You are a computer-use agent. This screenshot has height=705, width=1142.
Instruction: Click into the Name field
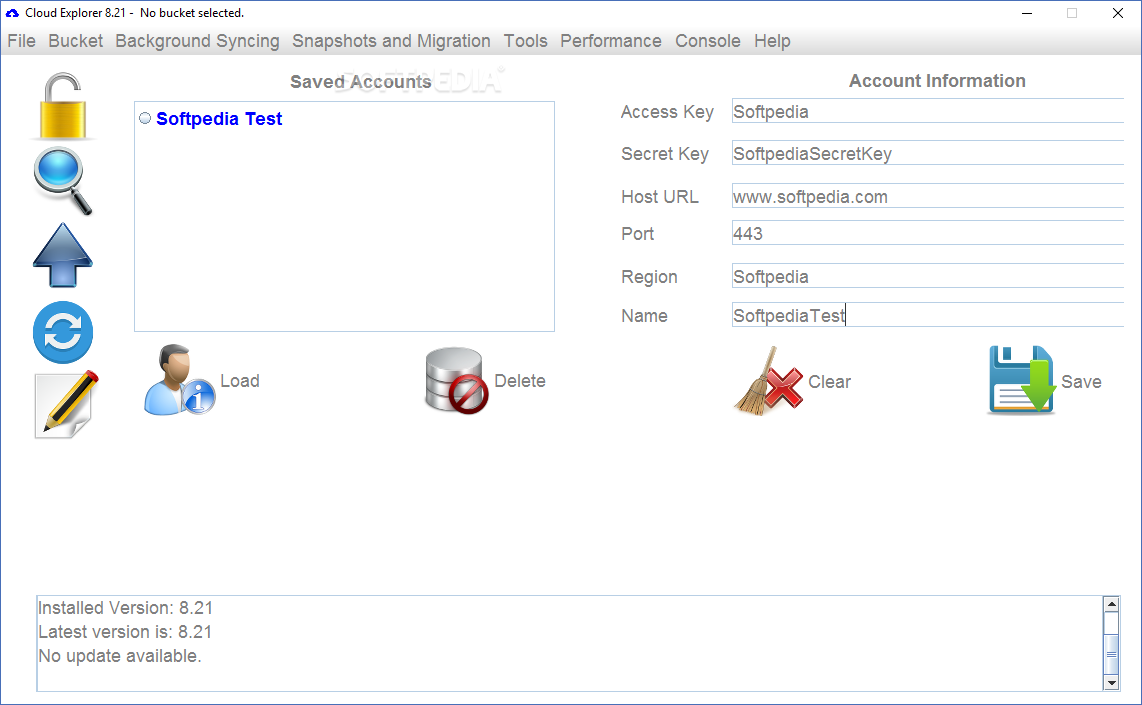click(927, 315)
